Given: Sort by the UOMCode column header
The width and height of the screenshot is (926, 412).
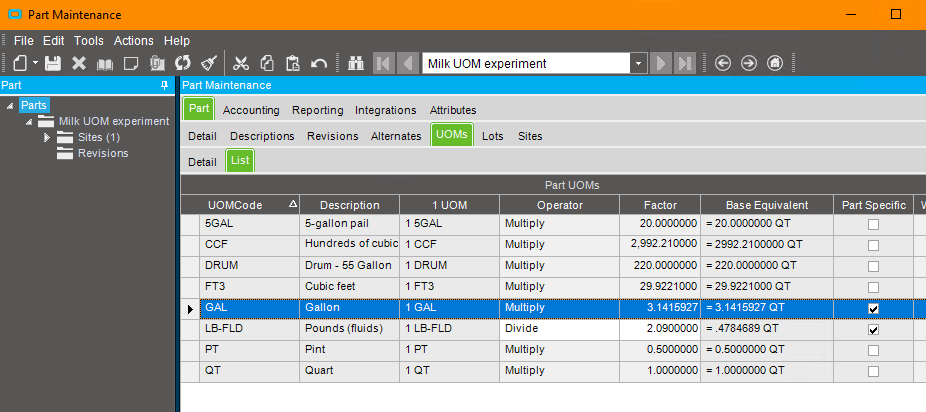Looking at the screenshot, I should pos(250,205).
